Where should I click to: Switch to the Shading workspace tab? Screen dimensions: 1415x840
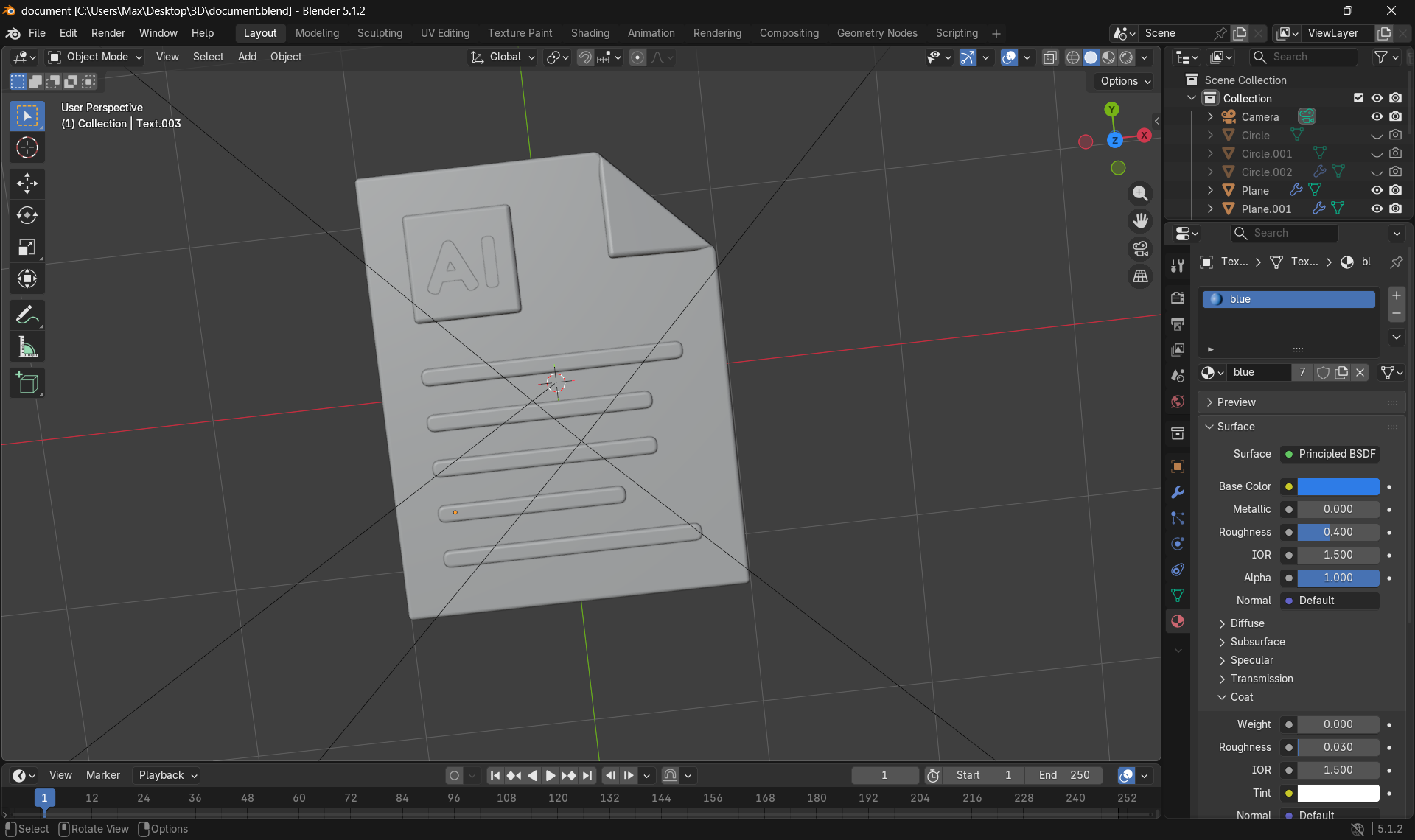click(590, 33)
